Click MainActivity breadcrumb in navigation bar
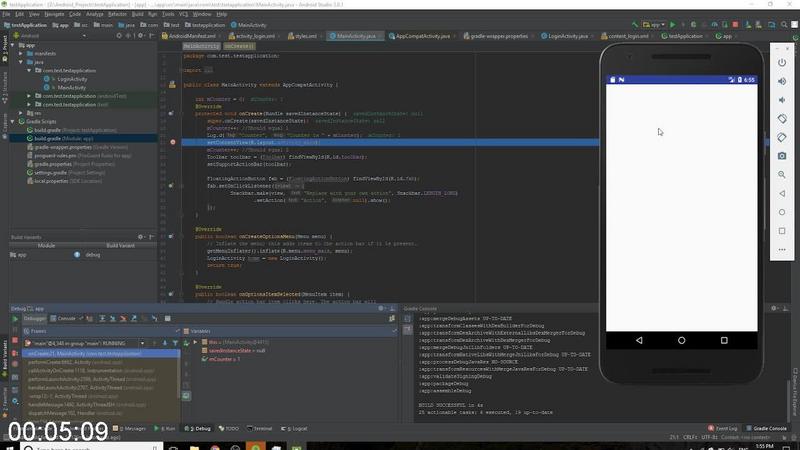800x450 pixels. [248, 25]
